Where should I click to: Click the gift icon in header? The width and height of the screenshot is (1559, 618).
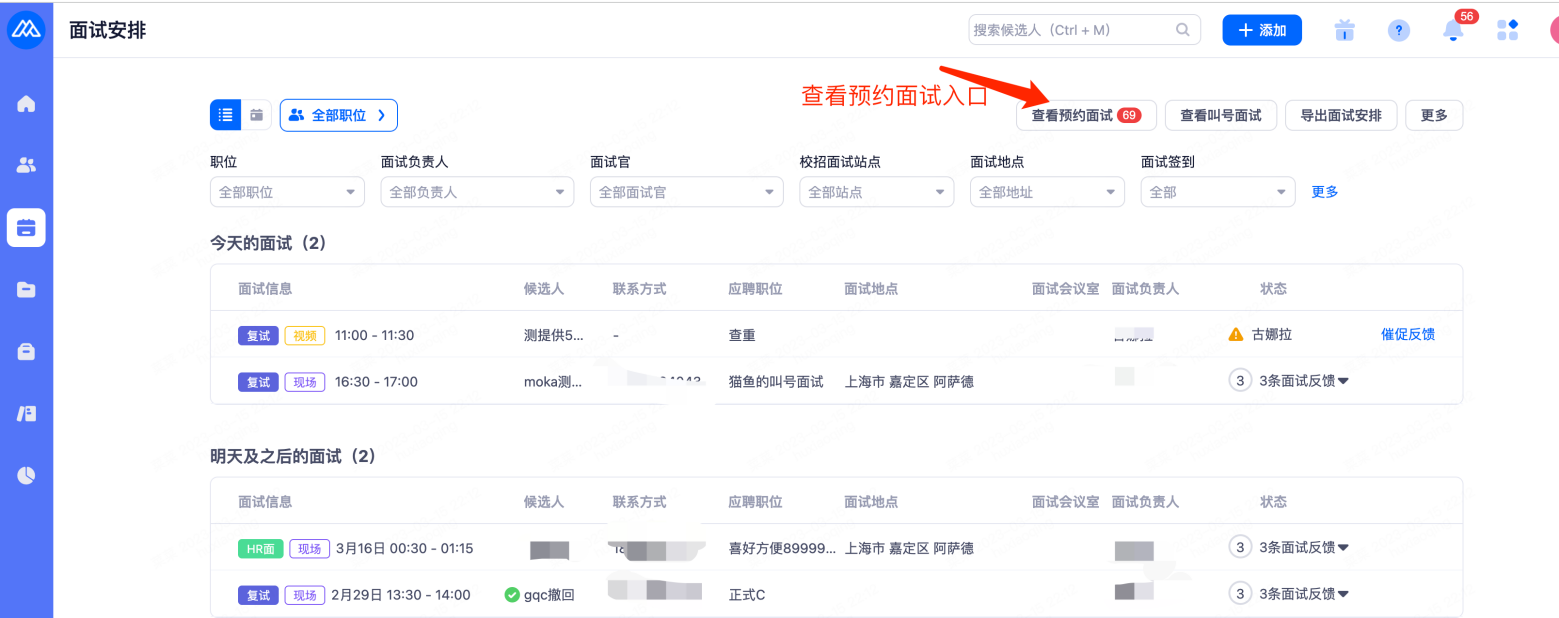click(1345, 30)
